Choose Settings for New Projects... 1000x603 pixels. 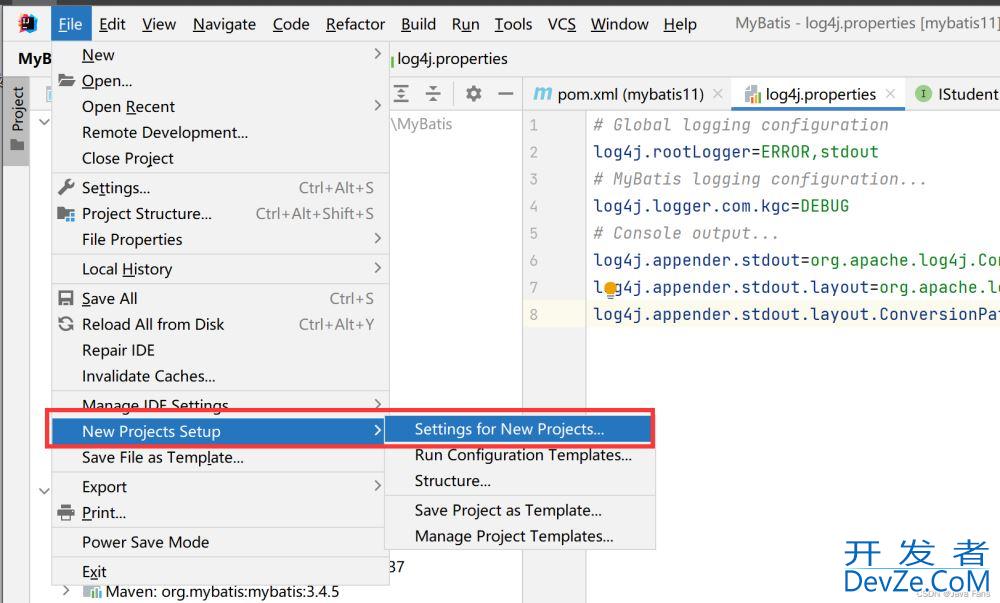click(519, 429)
